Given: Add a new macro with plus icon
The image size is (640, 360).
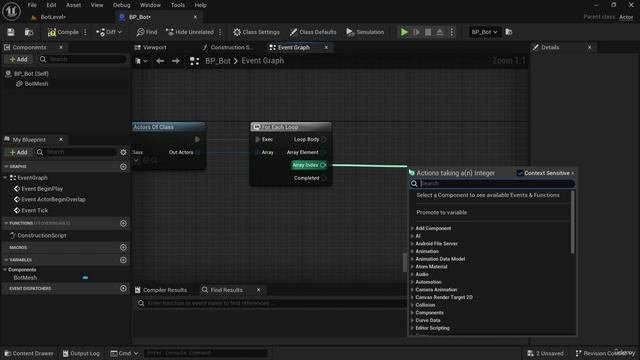Looking at the screenshot, I should pyautogui.click(x=123, y=247).
